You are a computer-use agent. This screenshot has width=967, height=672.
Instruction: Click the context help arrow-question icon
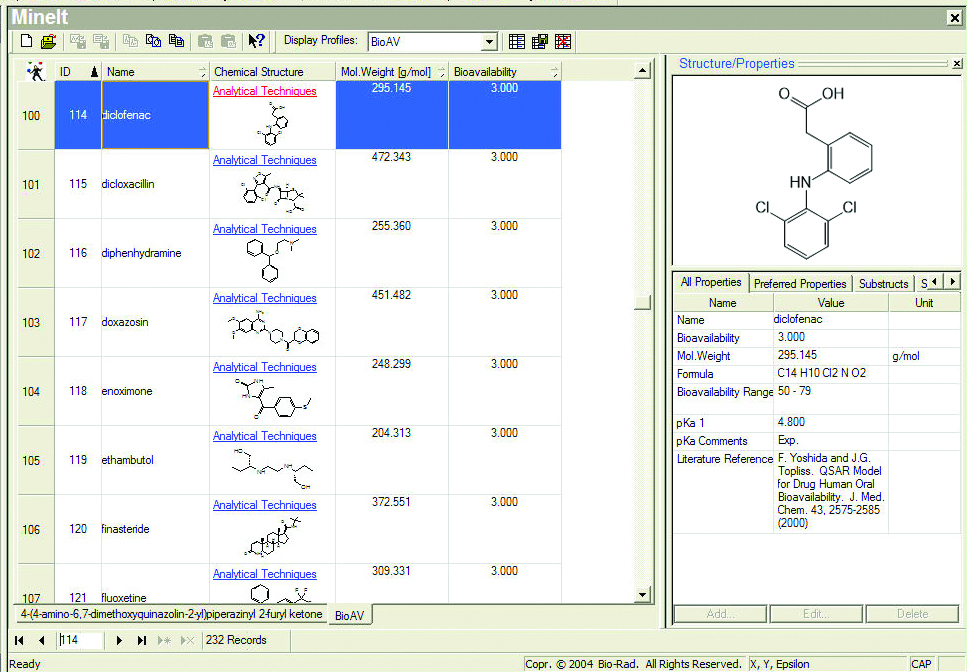click(x=256, y=41)
